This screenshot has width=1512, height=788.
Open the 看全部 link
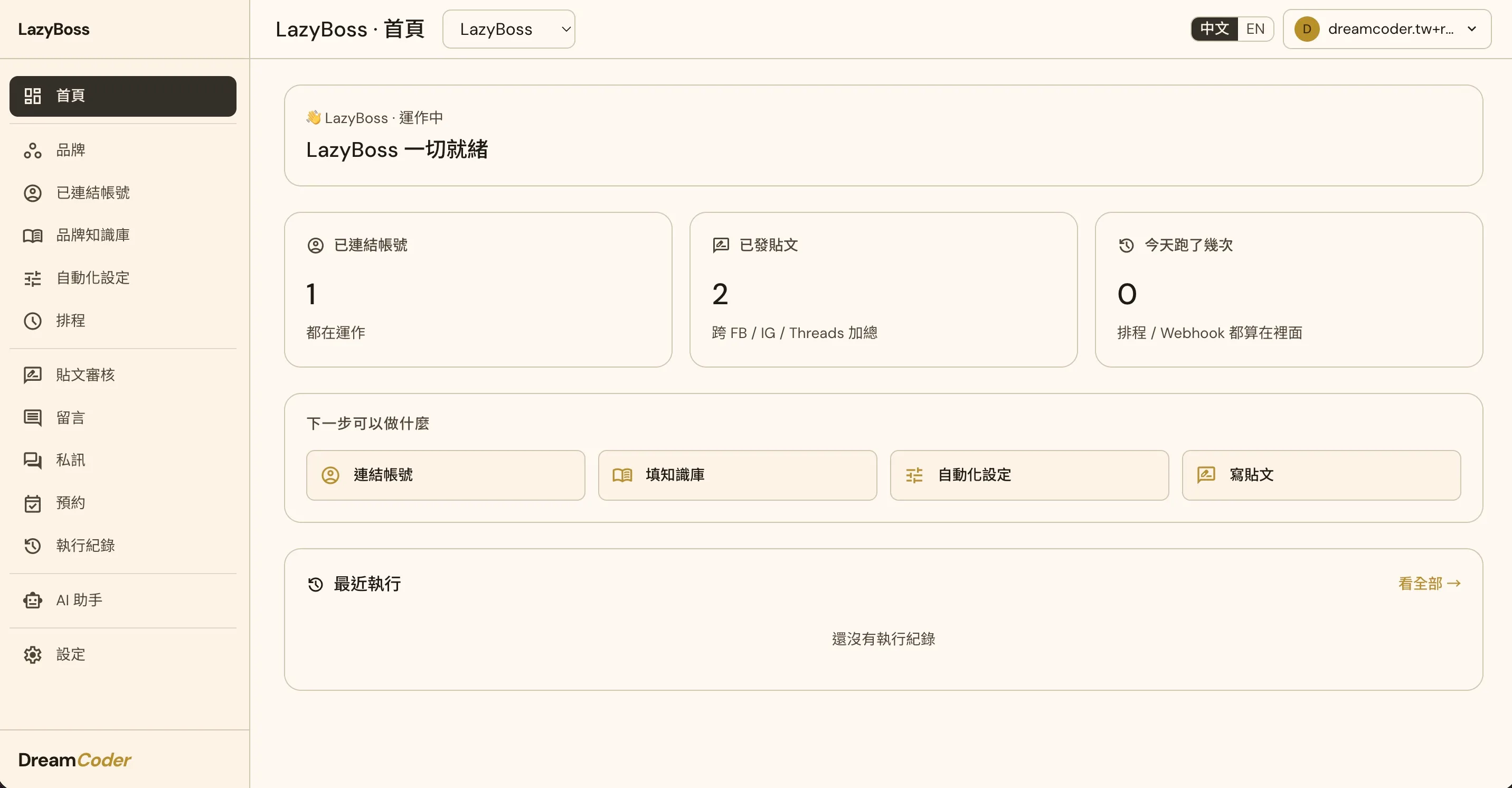coord(1429,584)
